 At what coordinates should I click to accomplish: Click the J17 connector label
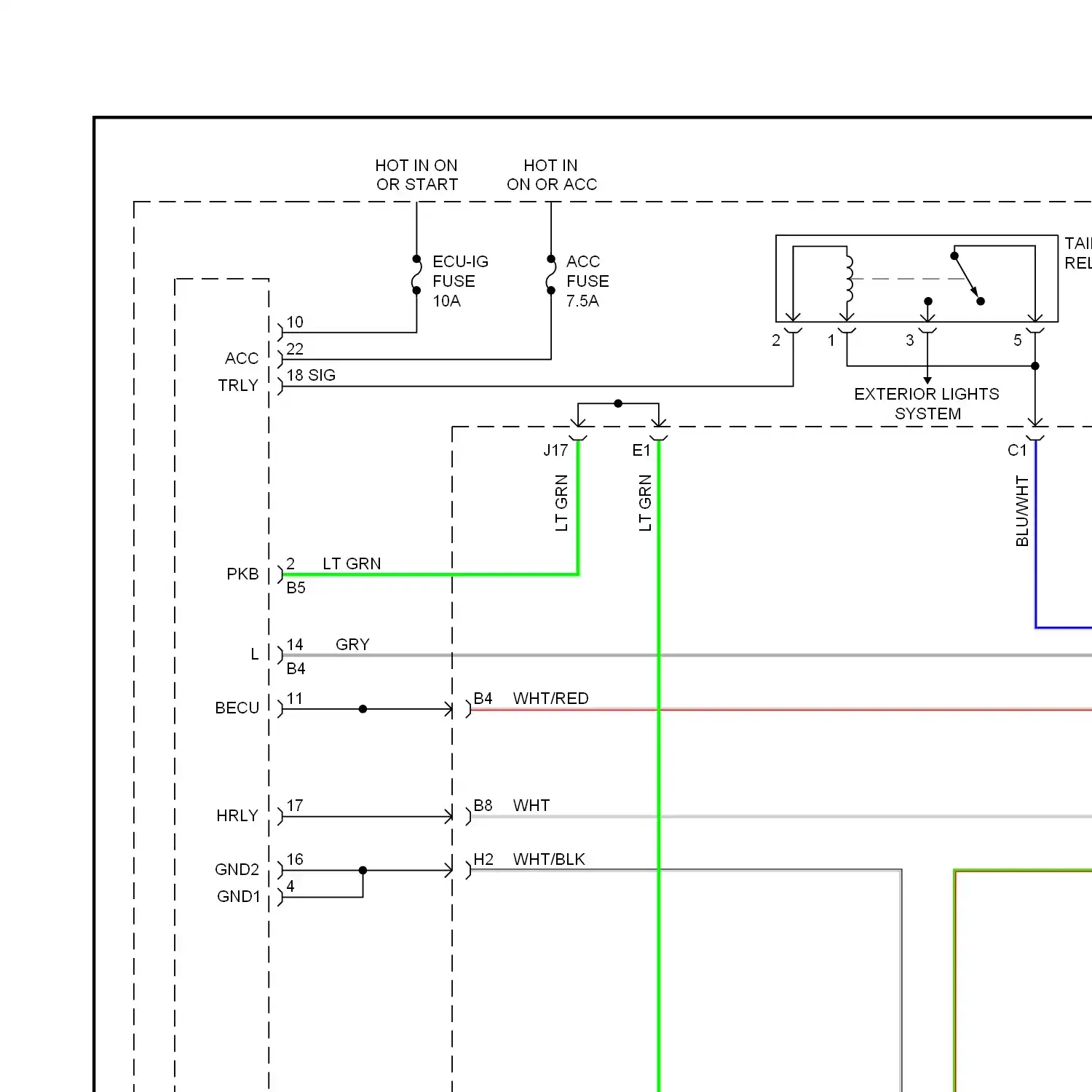click(x=555, y=450)
